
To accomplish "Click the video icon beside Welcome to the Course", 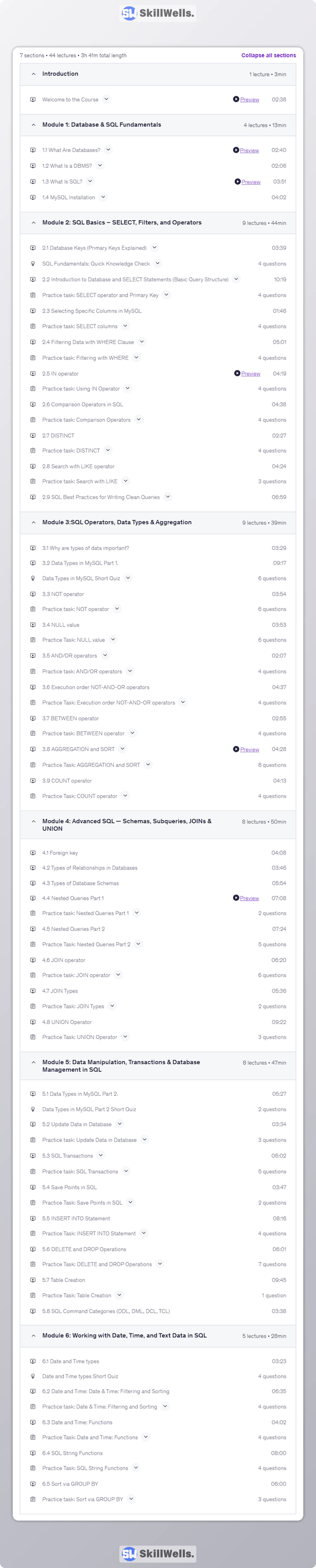I will tap(33, 99).
